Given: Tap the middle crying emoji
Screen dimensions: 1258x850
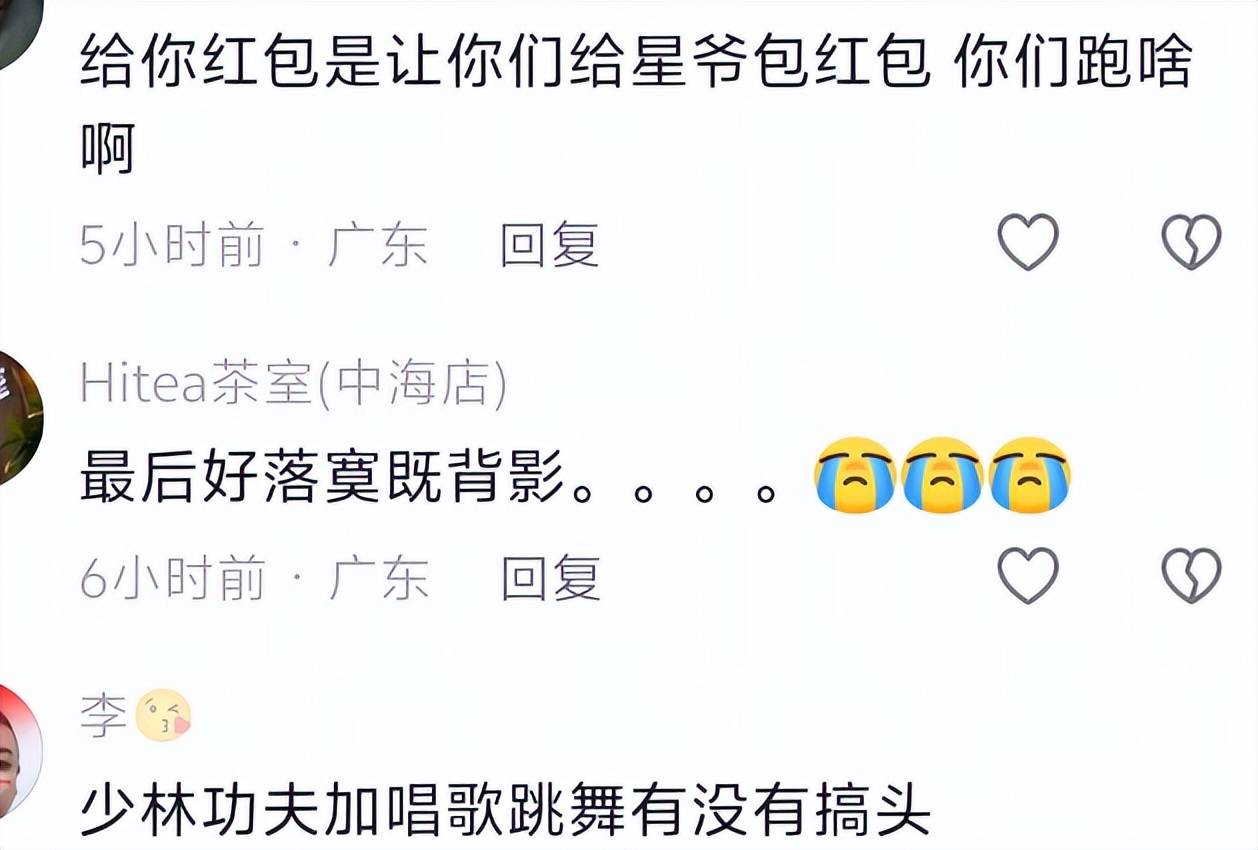Looking at the screenshot, I should pyautogui.click(x=941, y=475).
